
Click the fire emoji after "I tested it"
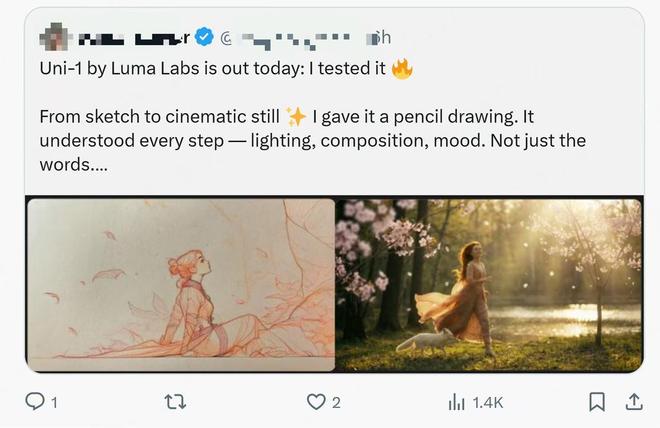point(402,70)
